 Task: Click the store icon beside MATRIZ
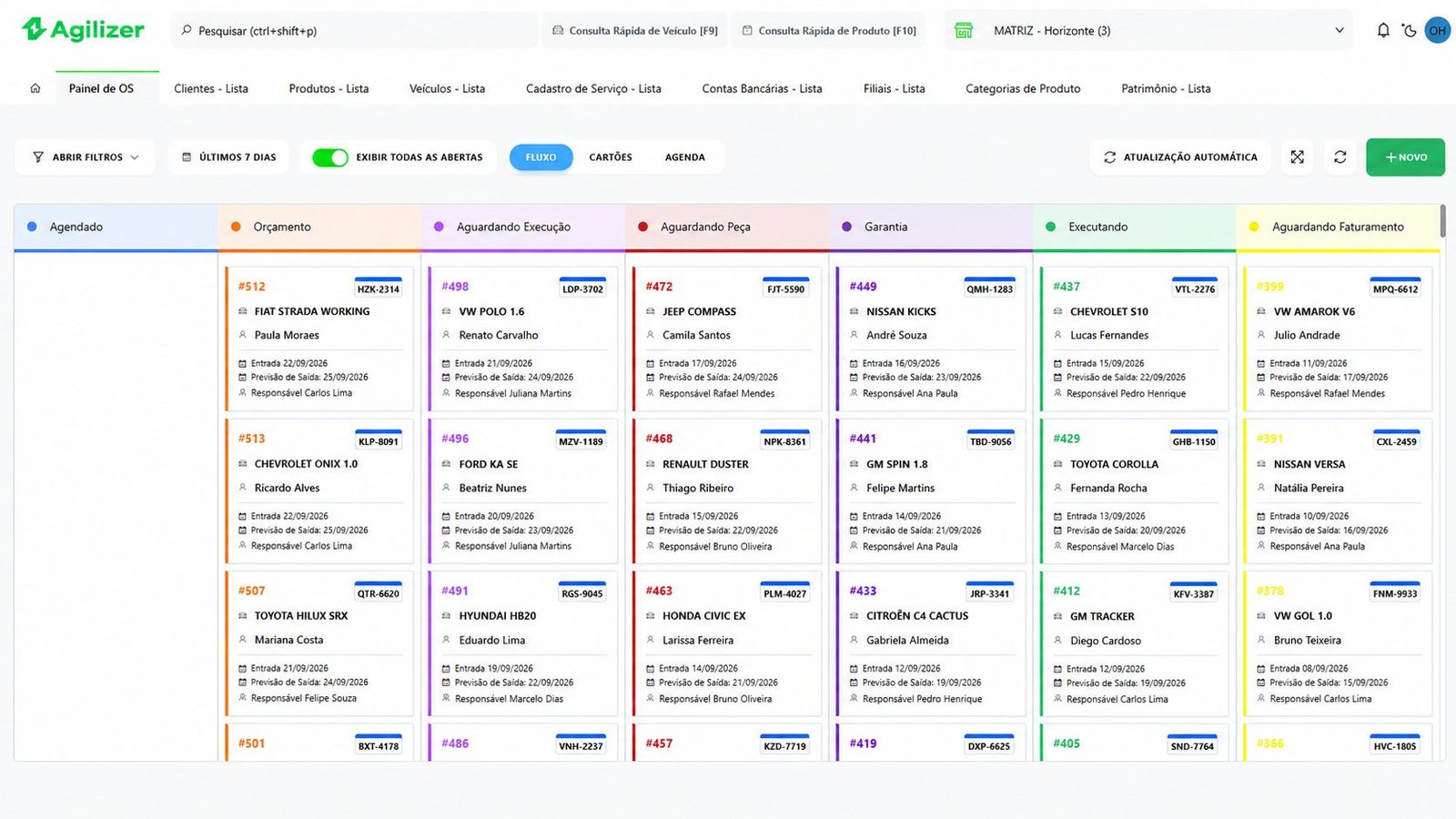pyautogui.click(x=964, y=30)
